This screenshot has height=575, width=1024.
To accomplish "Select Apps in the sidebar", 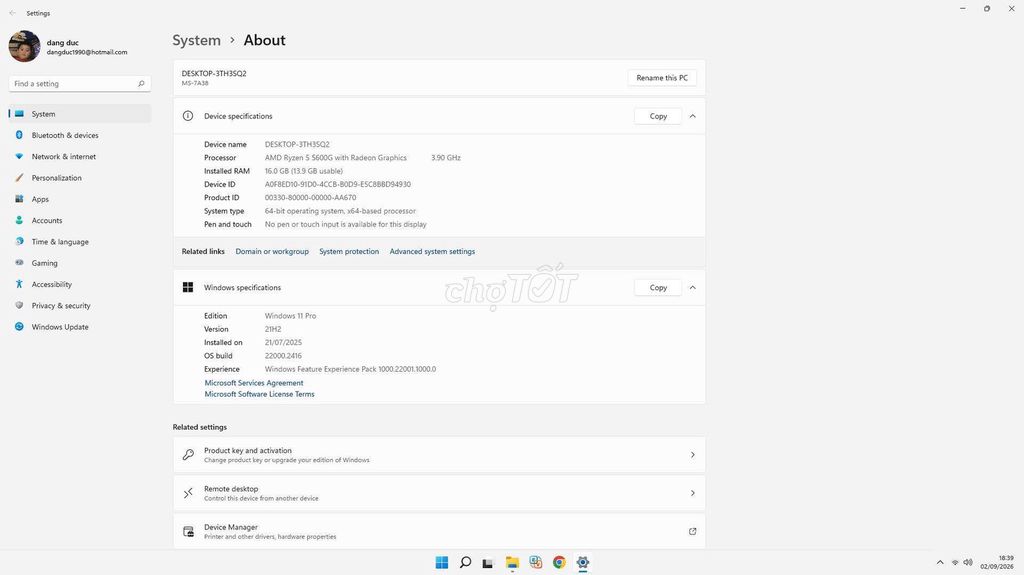I will (x=80, y=199).
